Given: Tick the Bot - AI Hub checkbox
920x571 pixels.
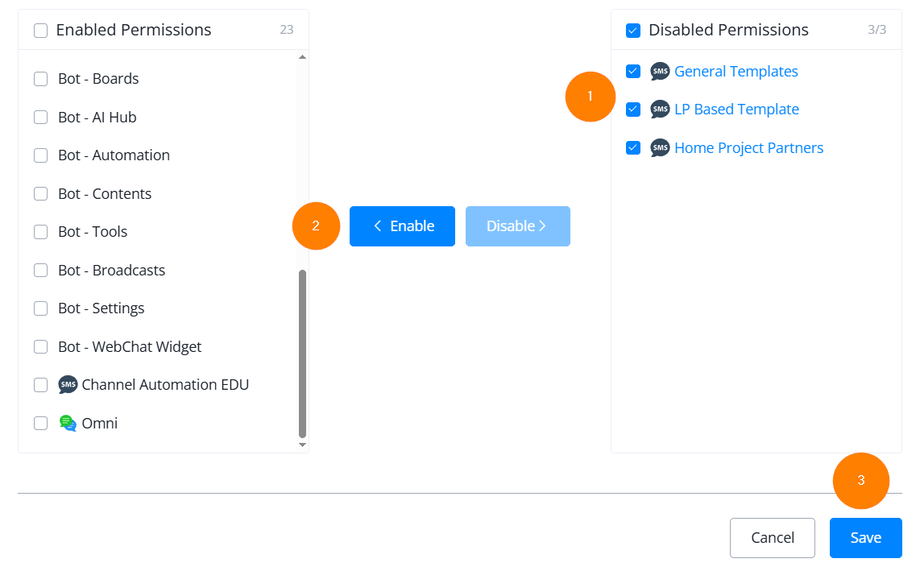Looking at the screenshot, I should (41, 117).
